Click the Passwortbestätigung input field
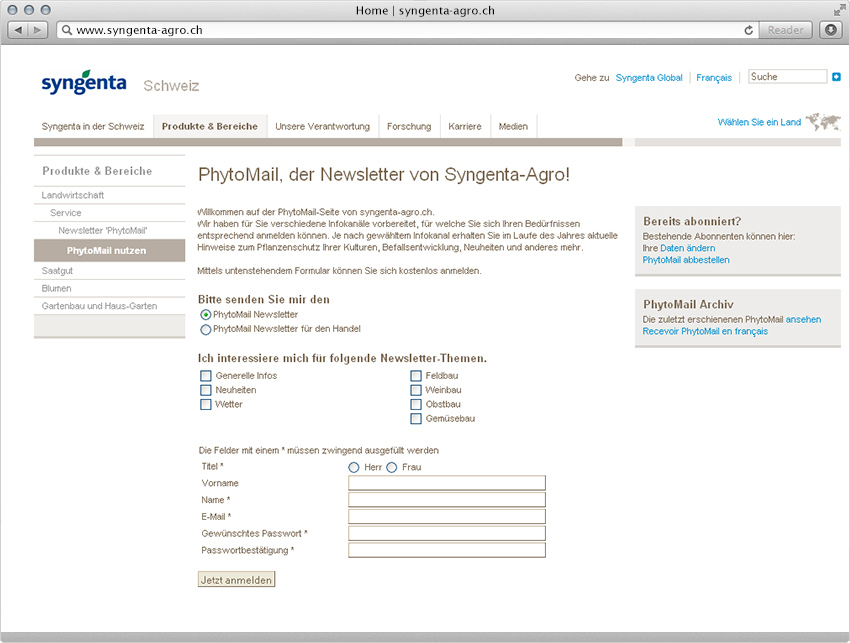 [447, 550]
